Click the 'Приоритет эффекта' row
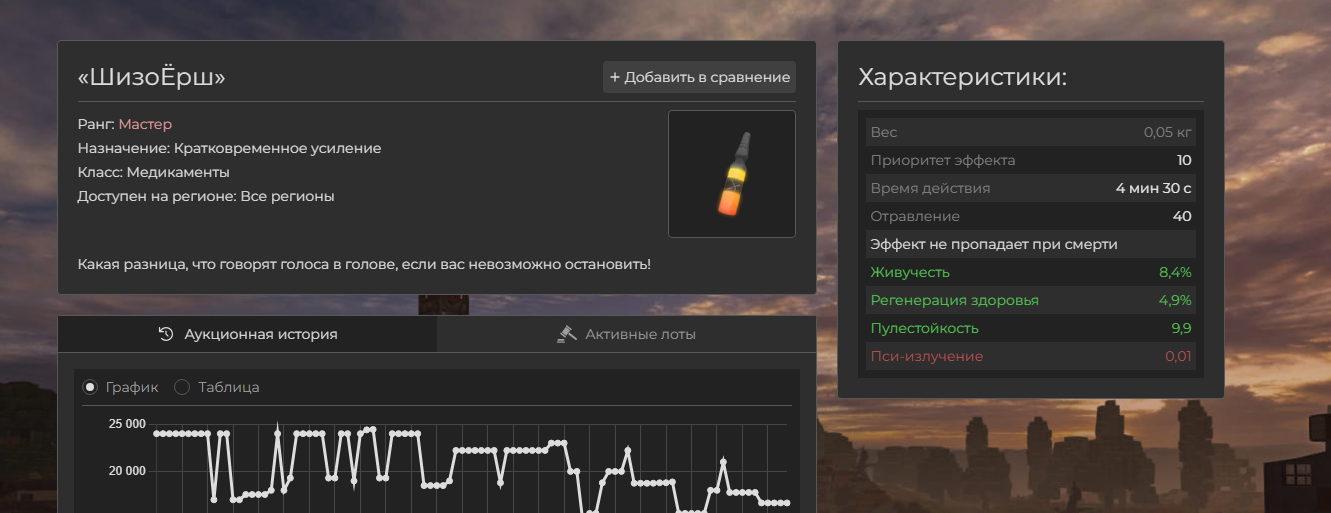The image size is (1331, 513). pos(1031,160)
